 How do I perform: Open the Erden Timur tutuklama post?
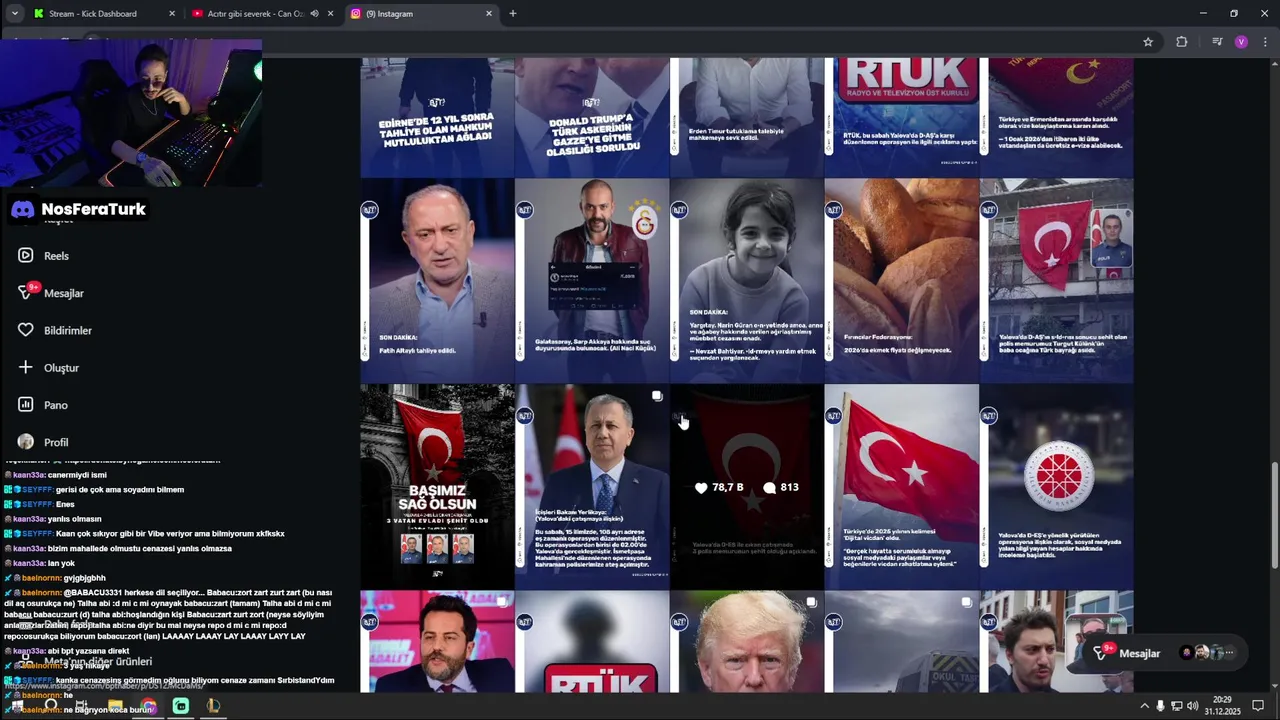[747, 117]
